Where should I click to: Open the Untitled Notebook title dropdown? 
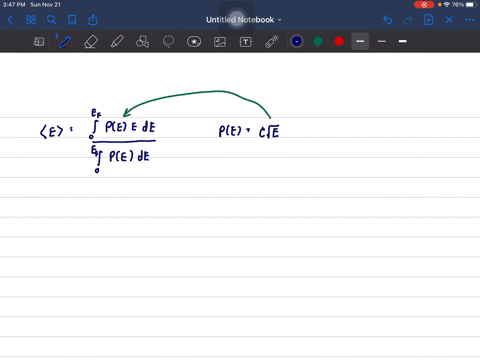coord(244,20)
